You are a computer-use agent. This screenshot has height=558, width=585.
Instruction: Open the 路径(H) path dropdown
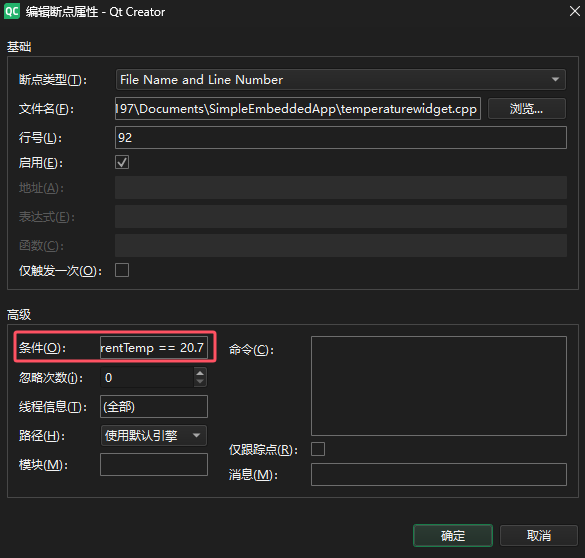[x=154, y=435]
